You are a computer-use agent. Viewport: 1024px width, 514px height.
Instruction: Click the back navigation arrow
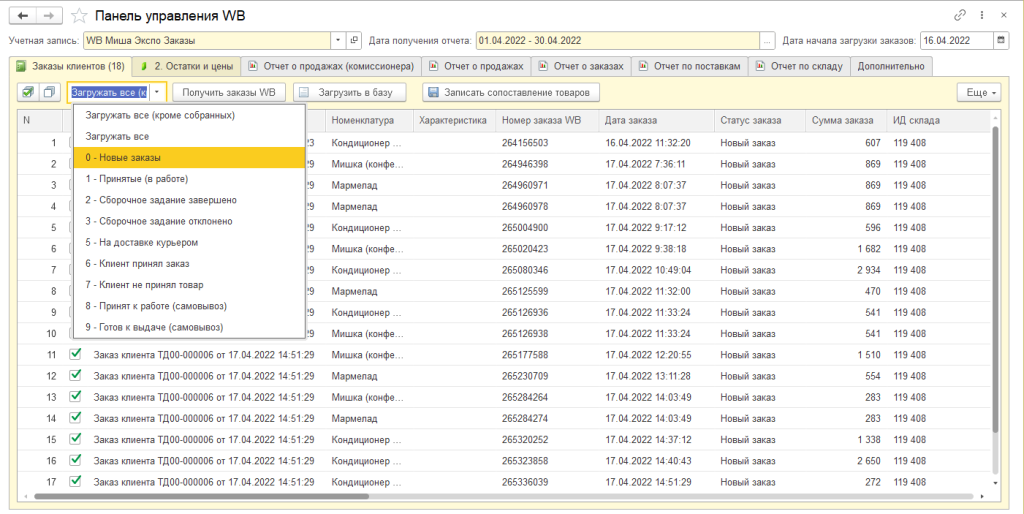(24, 16)
